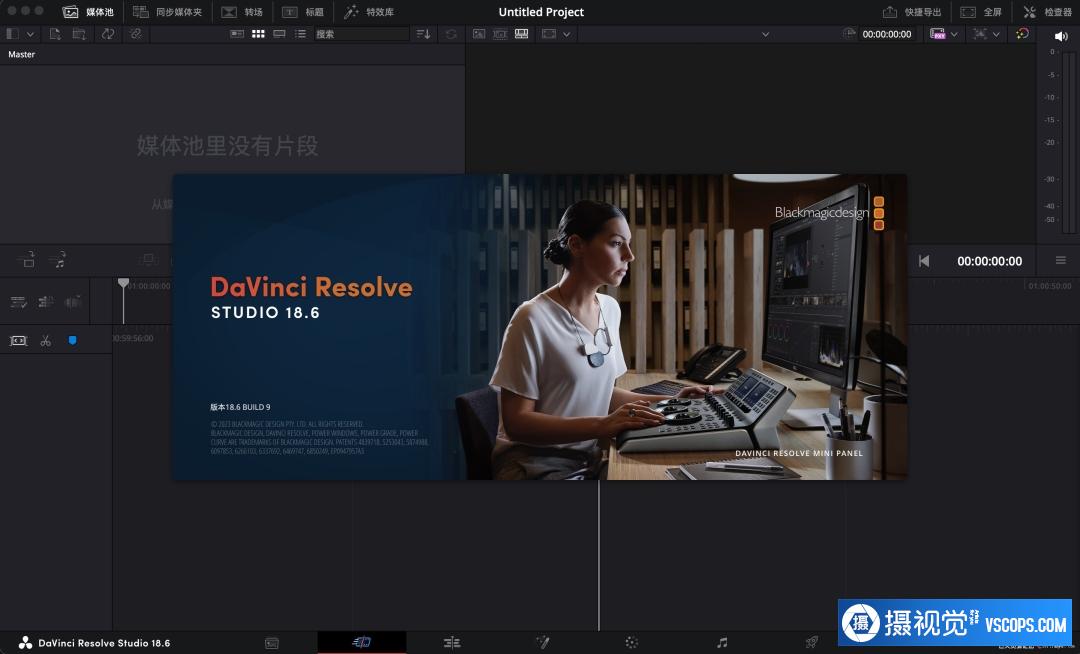The image size is (1080, 654).
Task: Expand the viewer overlay options chevron
Action: (x=566, y=34)
